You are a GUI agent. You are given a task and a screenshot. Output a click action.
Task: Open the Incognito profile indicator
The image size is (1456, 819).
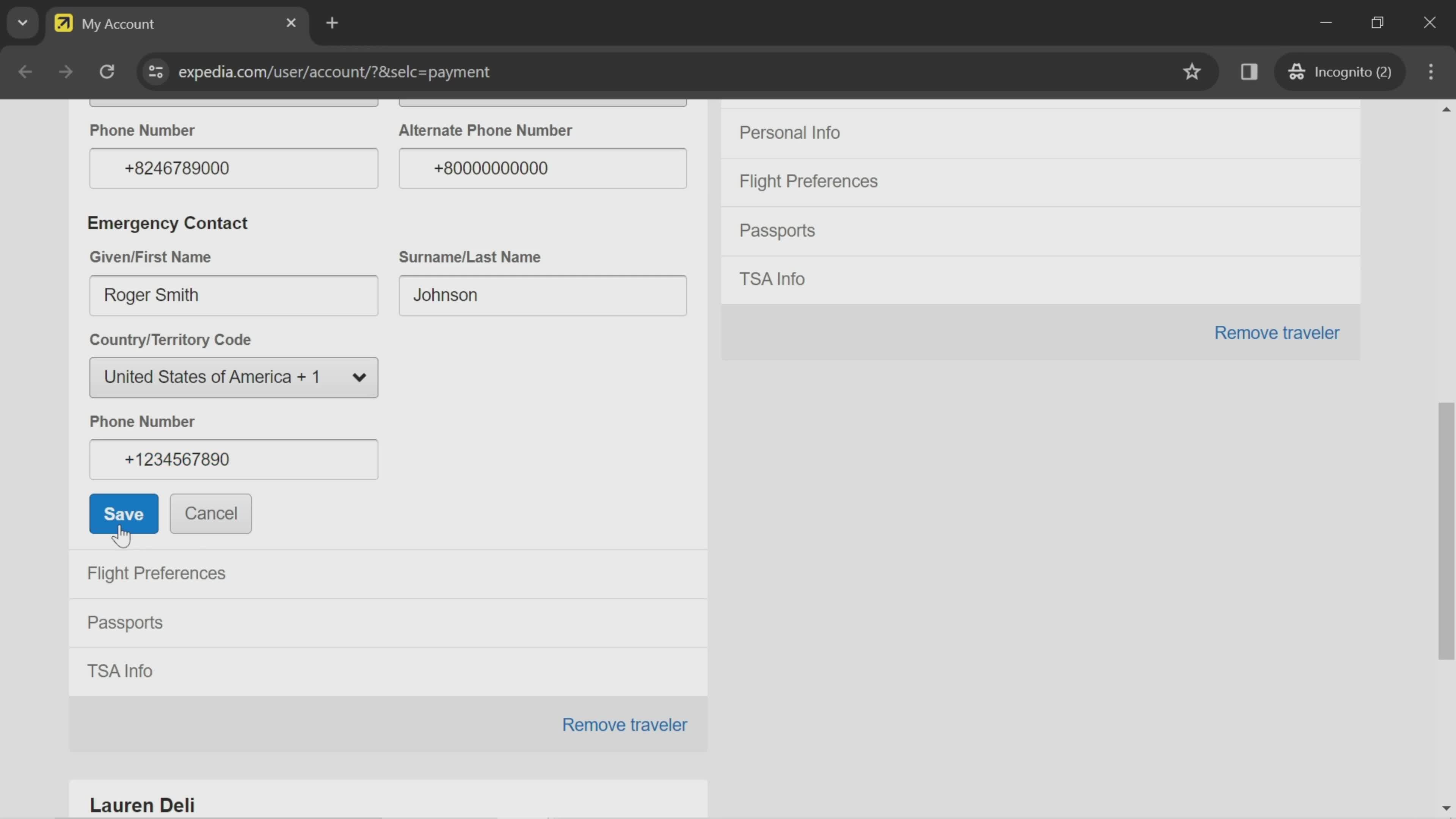pos(1340,72)
